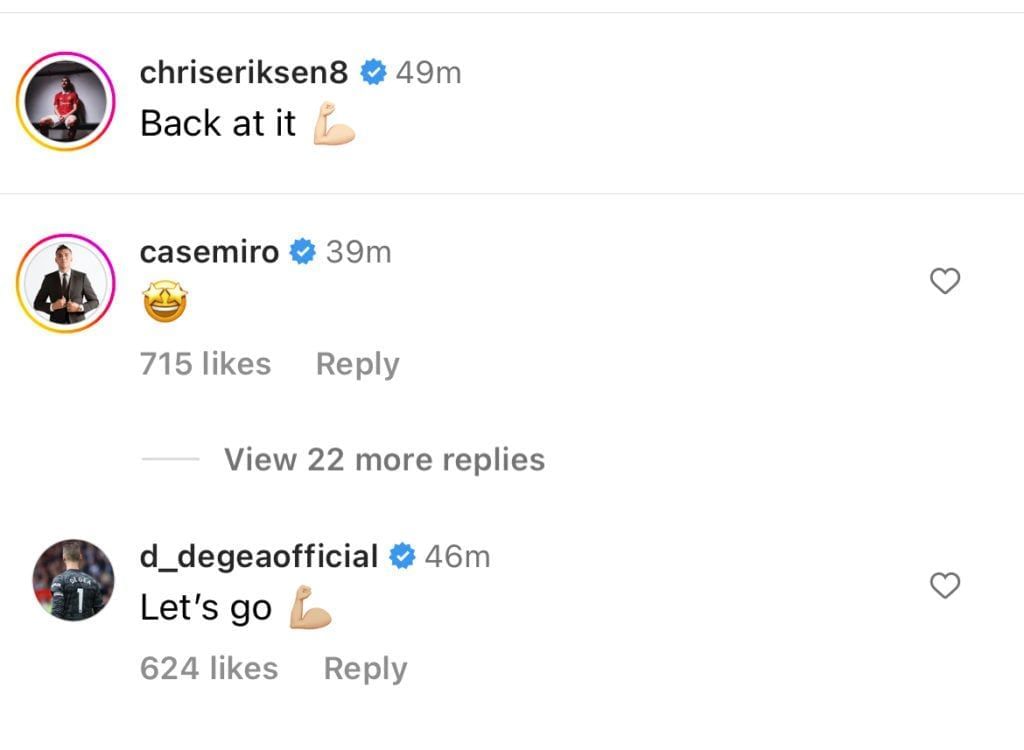The height and width of the screenshot is (750, 1024).
Task: Tap d_degeaofficial's profile avatar
Action: coord(73,580)
